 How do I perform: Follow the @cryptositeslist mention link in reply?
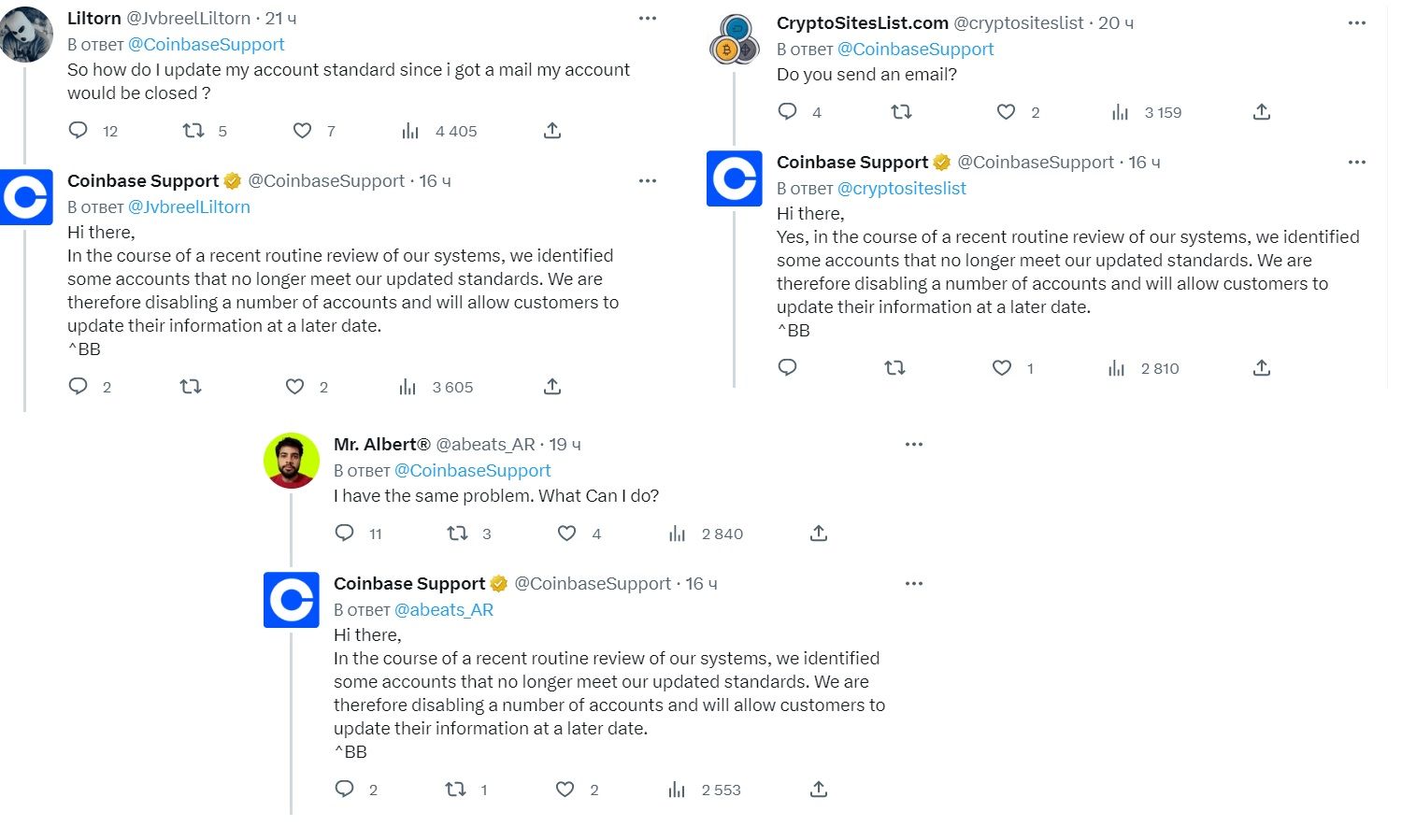pos(902,189)
